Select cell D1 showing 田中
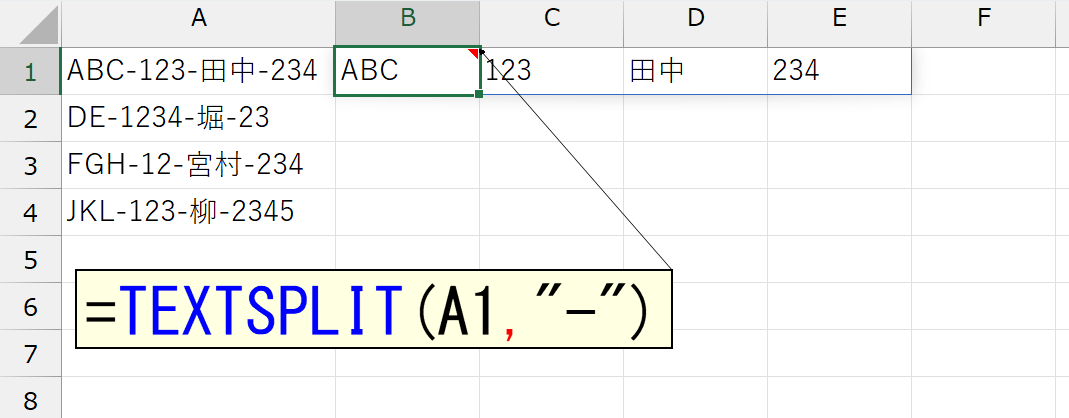This screenshot has width=1069, height=418. pyautogui.click(x=695, y=71)
